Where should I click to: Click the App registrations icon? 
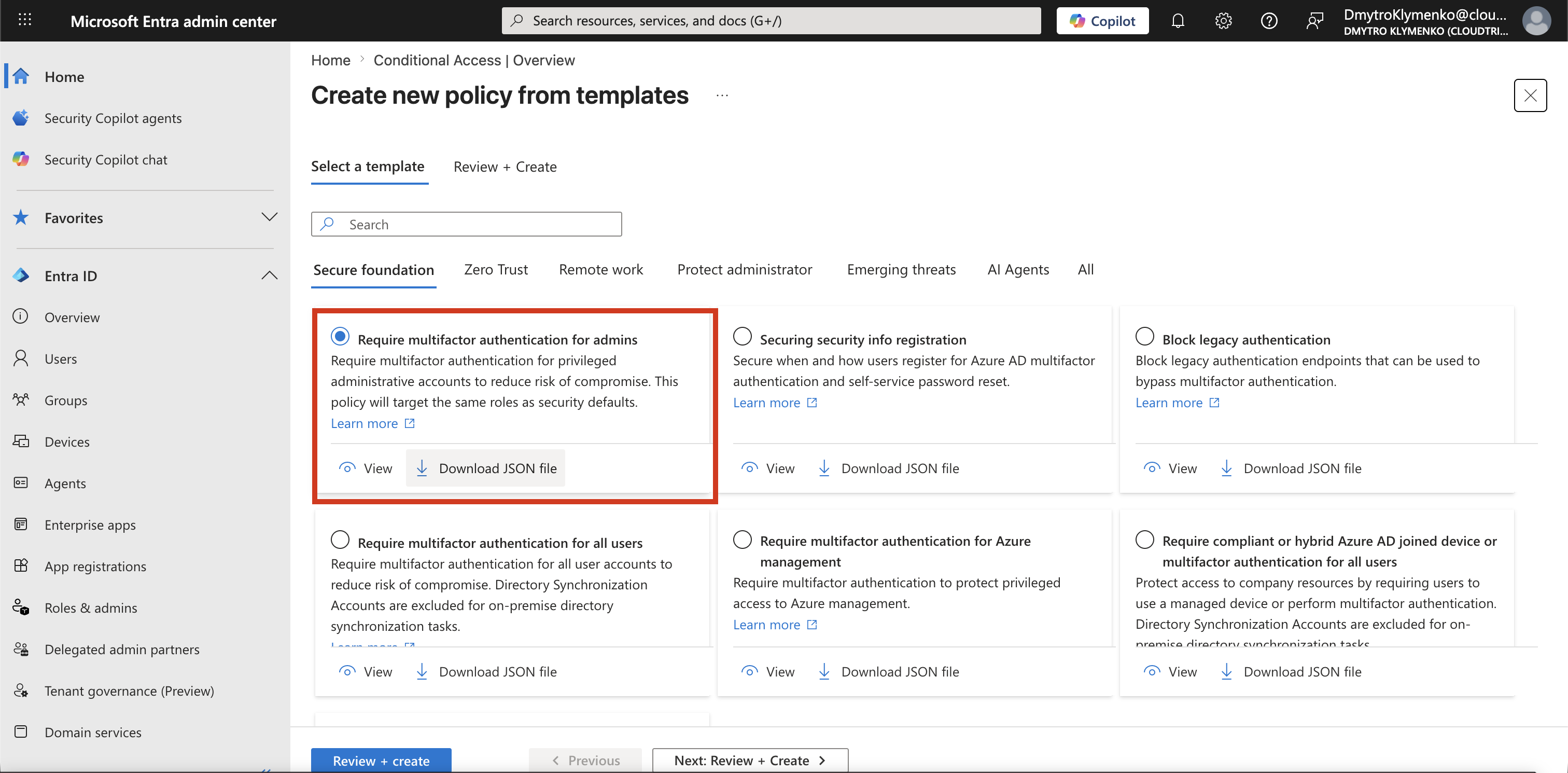[x=21, y=565]
